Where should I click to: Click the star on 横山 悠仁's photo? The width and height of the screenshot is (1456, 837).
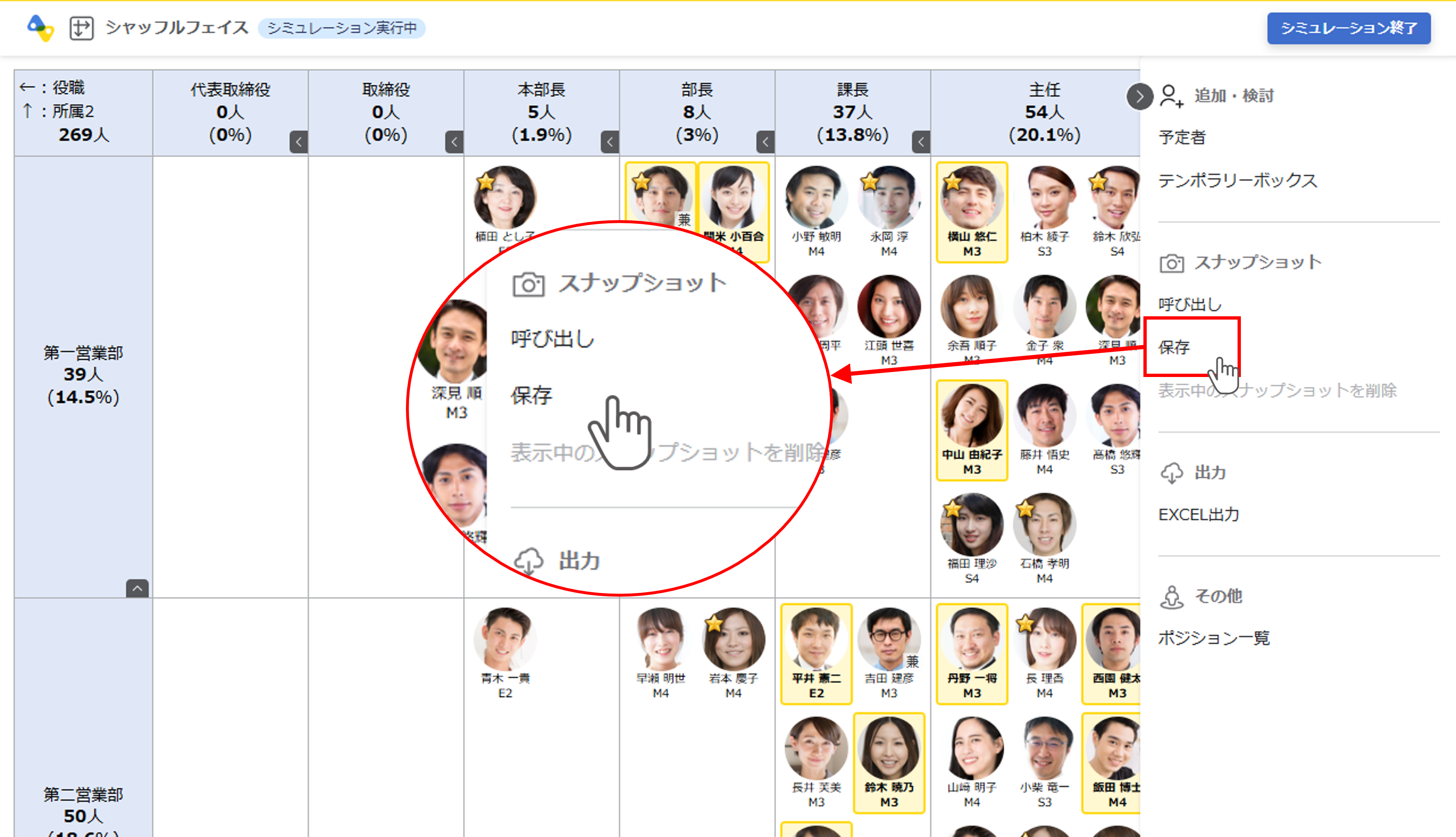tap(953, 182)
